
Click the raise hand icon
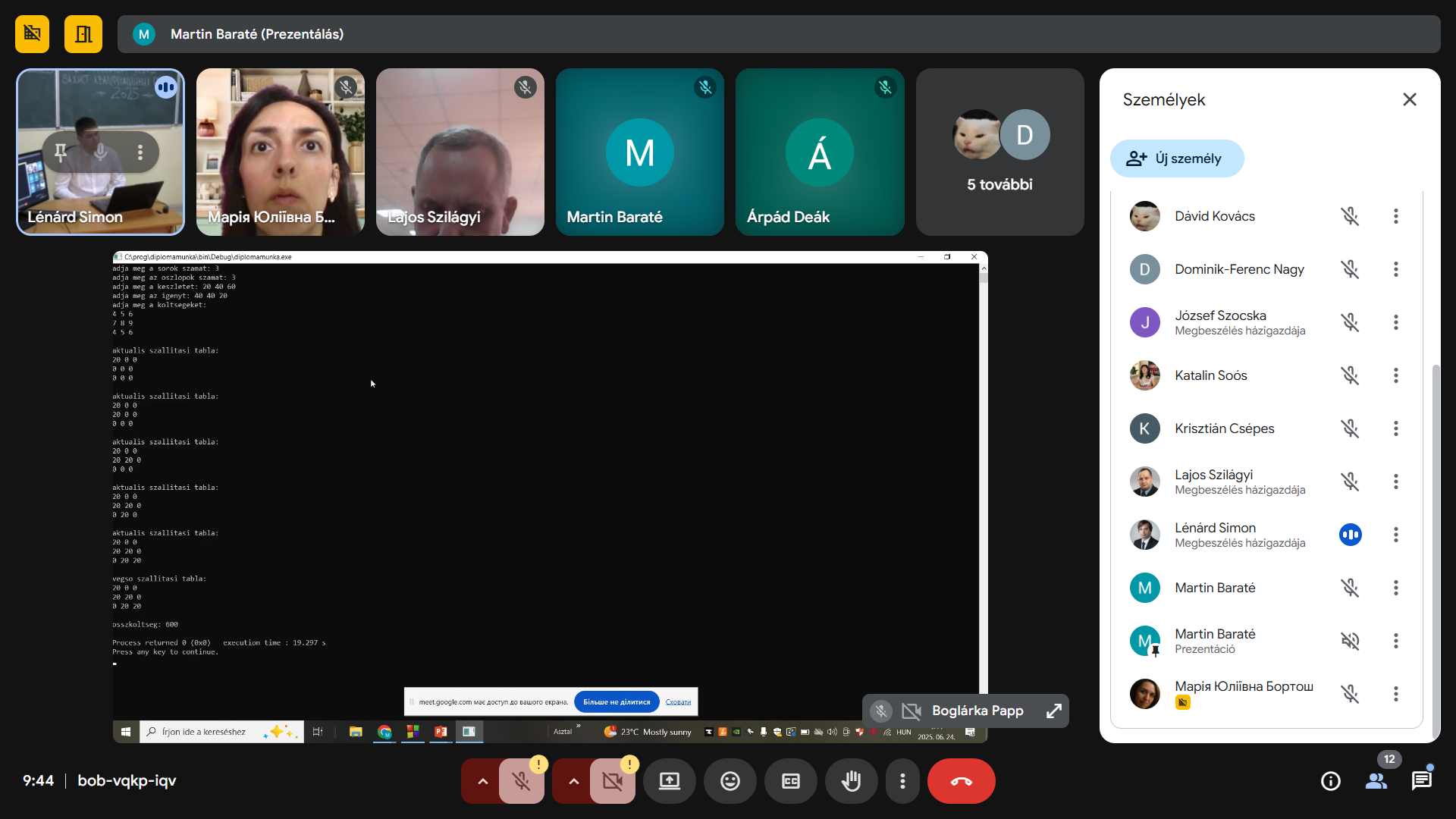coord(851,781)
